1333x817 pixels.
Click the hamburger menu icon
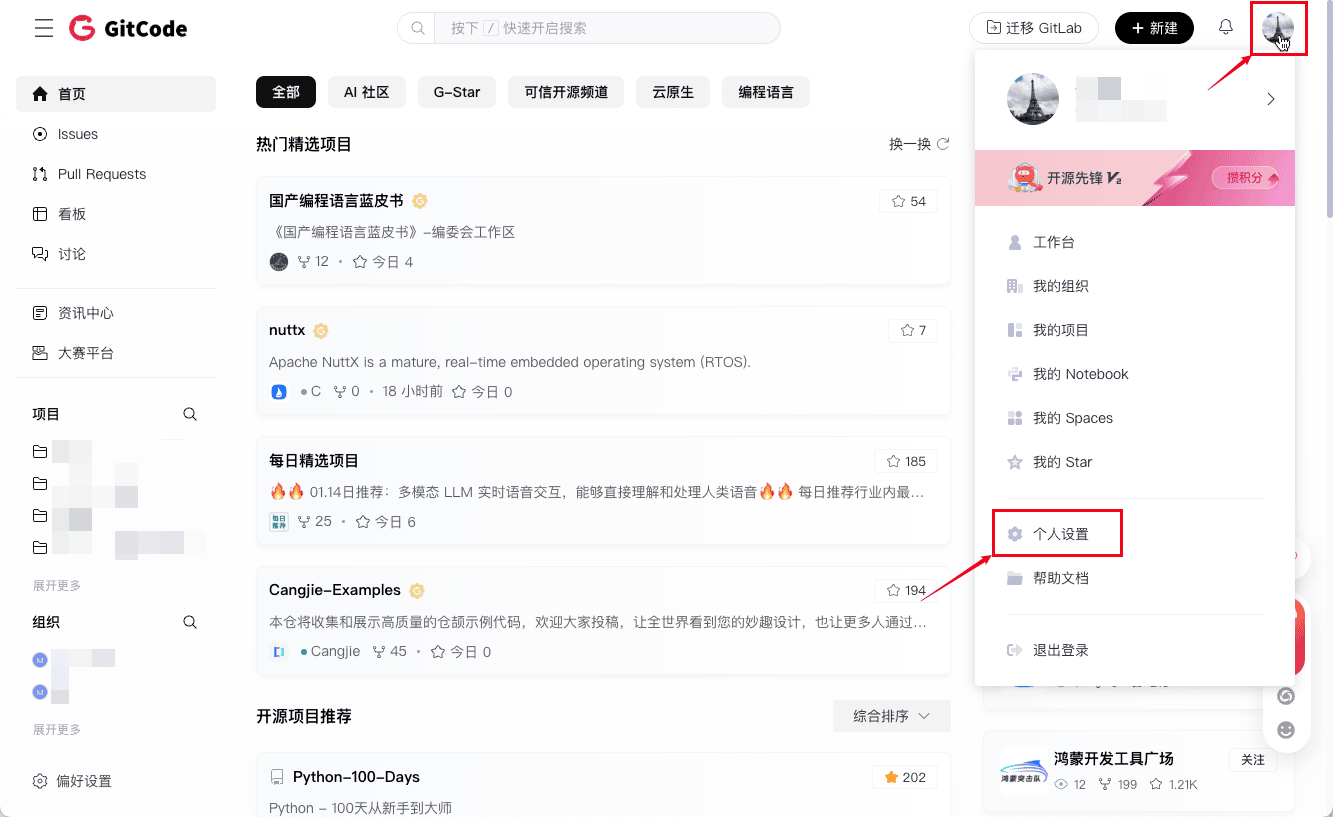[44, 28]
